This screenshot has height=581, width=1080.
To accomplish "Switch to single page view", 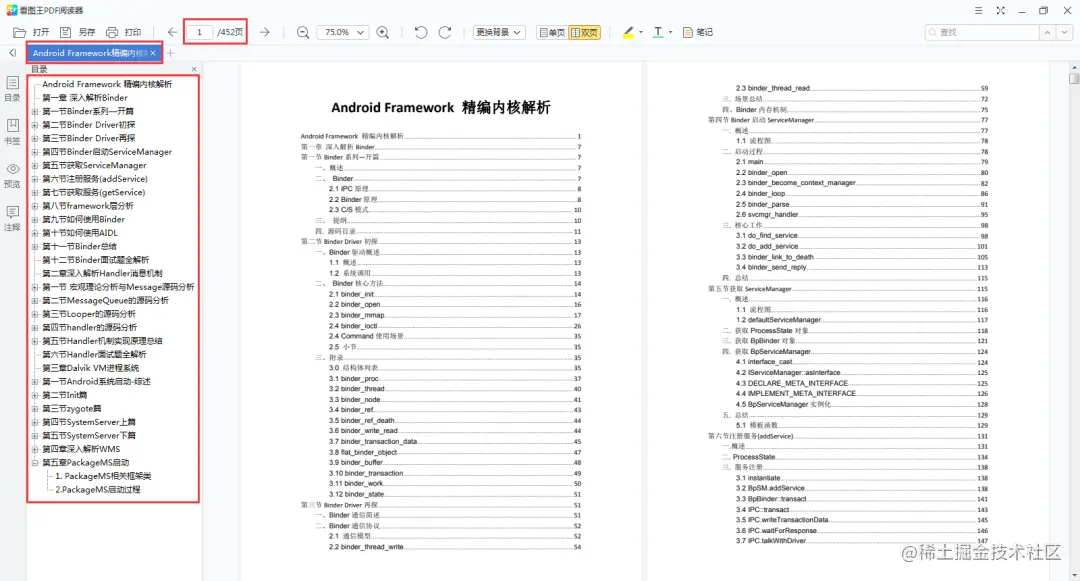I will pyautogui.click(x=552, y=32).
